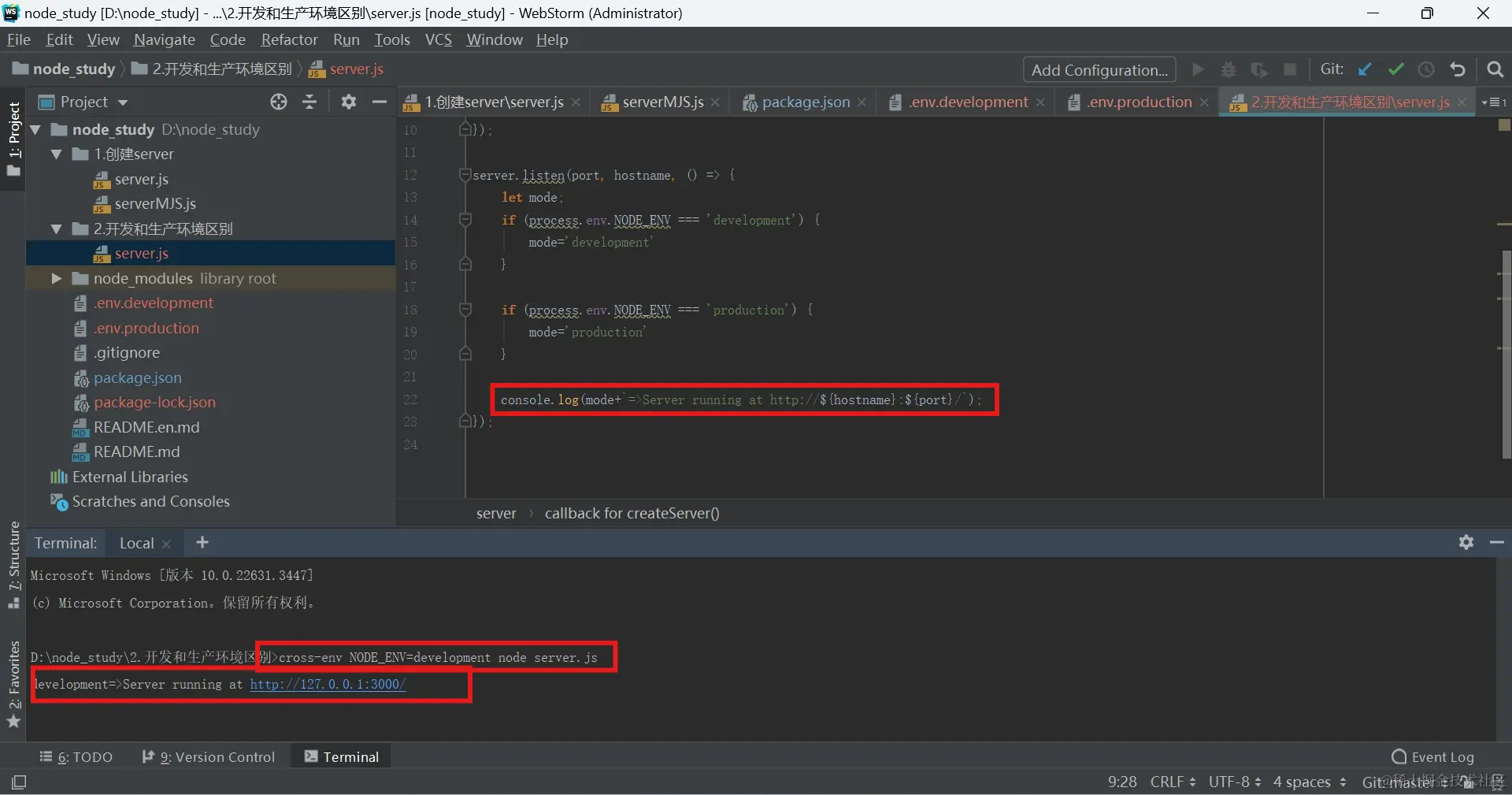Toggle the Event Log window
The width and height of the screenshot is (1512, 795).
(1432, 757)
